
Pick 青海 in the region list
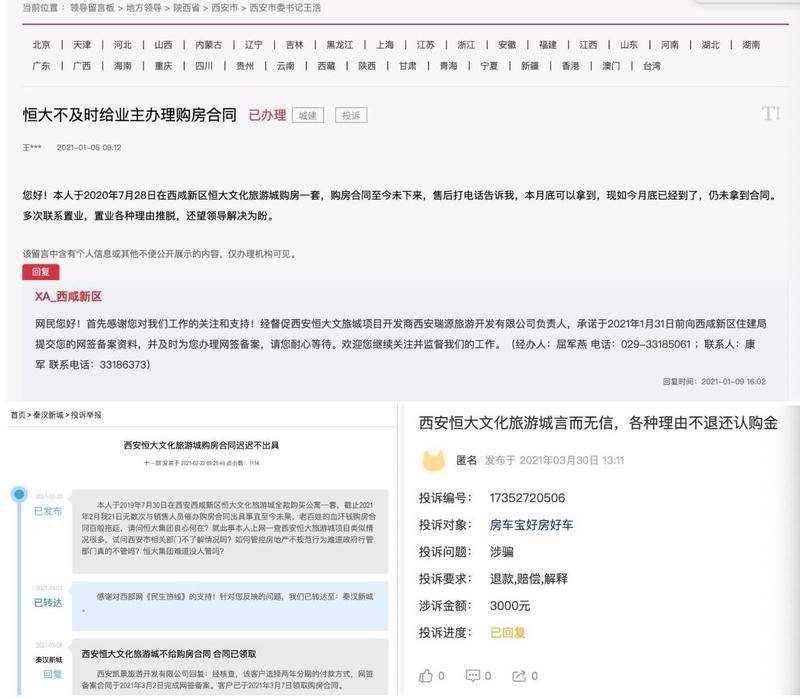pyautogui.click(x=448, y=66)
